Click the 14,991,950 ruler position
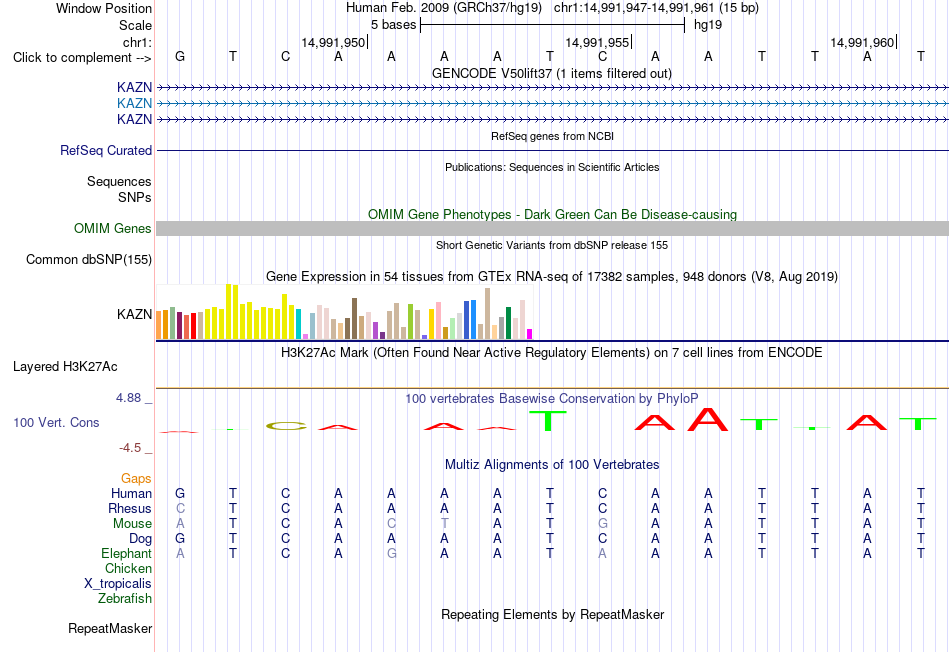Image resolution: width=950 pixels, height=652 pixels. [333, 42]
